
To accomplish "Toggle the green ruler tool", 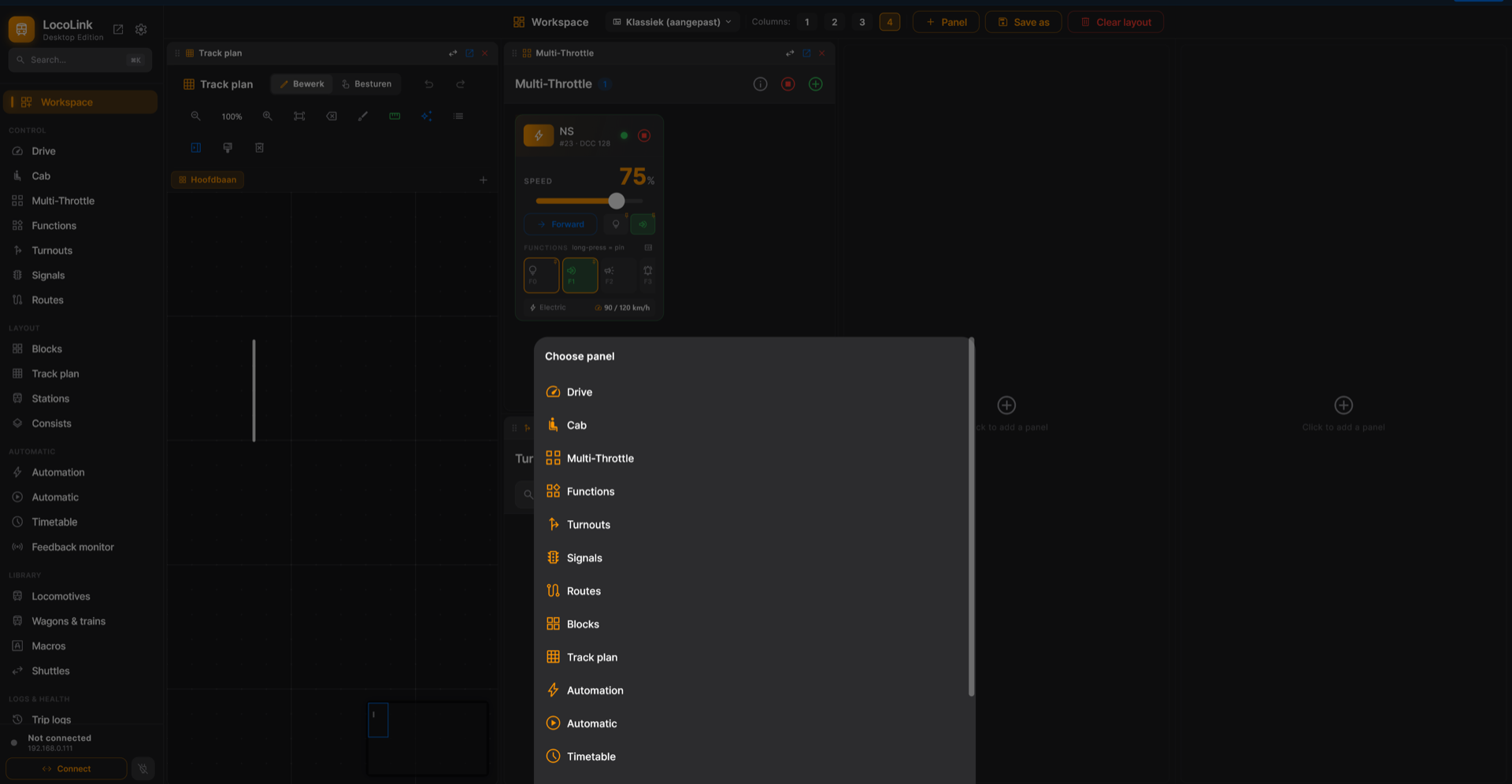I will (395, 116).
